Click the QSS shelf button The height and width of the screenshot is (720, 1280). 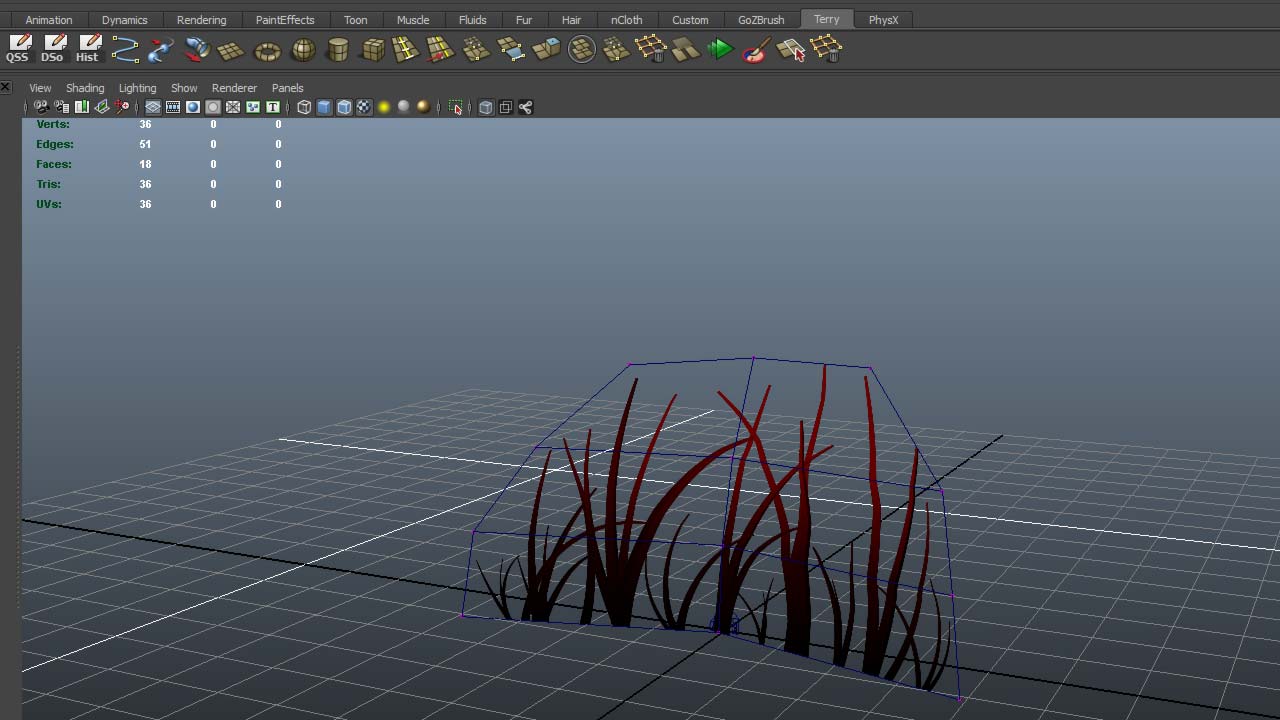click(17, 49)
